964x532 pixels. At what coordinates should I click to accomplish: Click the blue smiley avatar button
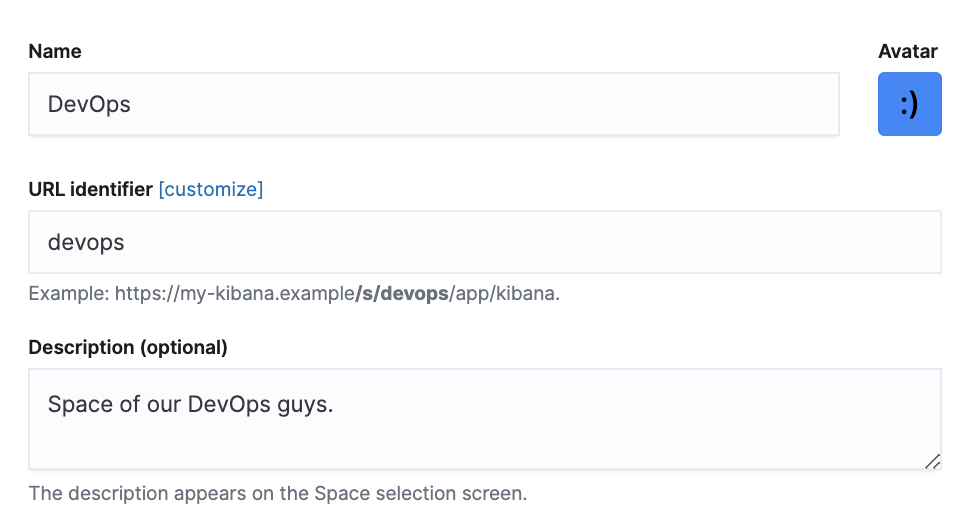(x=909, y=104)
